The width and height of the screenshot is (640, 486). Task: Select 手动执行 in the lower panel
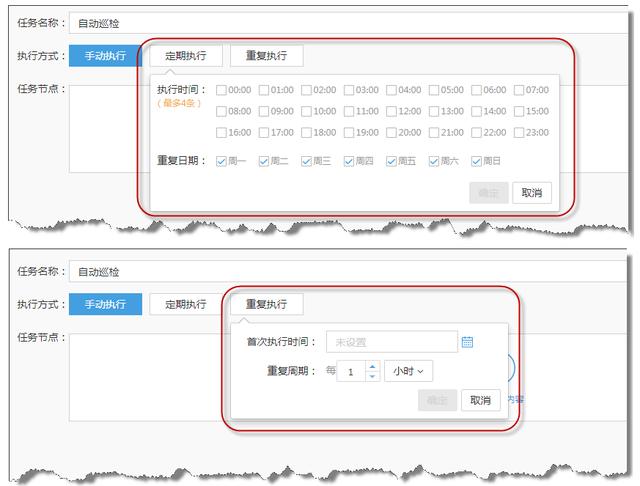pos(105,304)
